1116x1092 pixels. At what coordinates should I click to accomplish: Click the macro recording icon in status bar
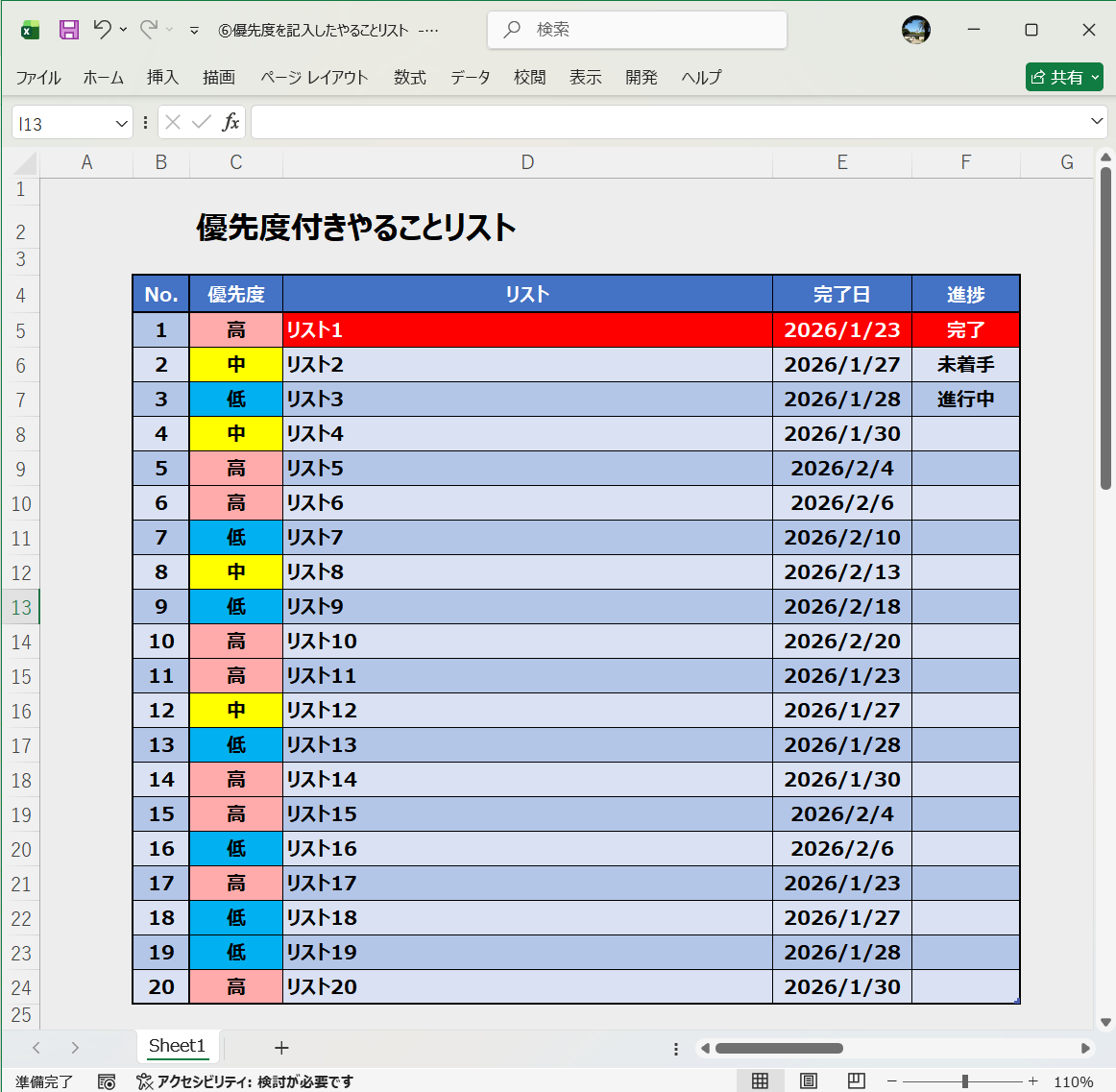106,1081
